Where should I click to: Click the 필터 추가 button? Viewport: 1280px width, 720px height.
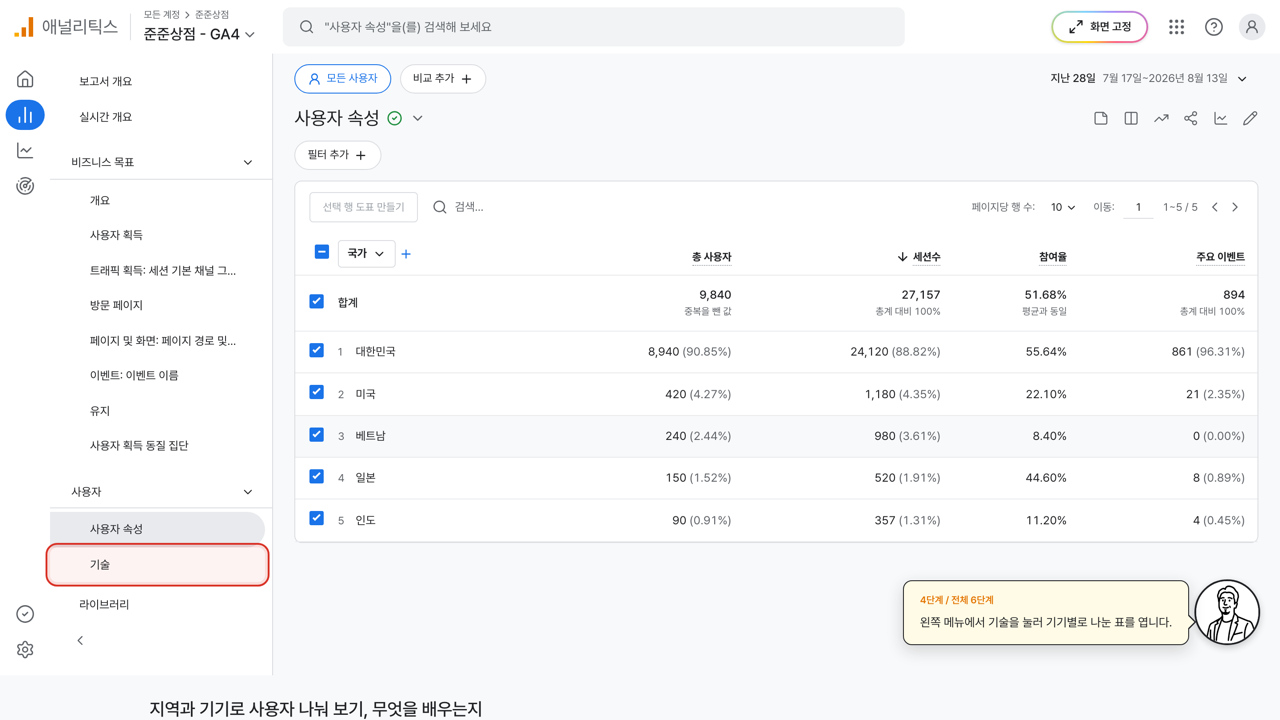click(337, 155)
